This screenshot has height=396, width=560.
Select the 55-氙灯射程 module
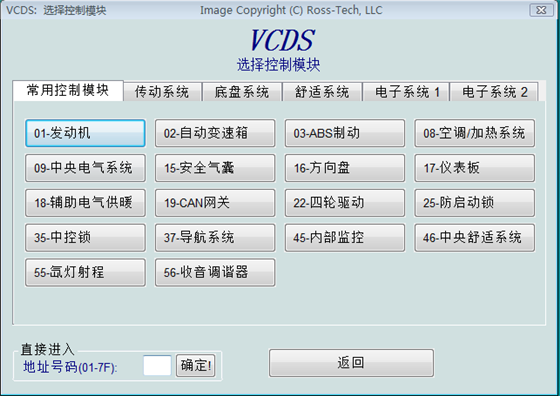click(x=85, y=272)
